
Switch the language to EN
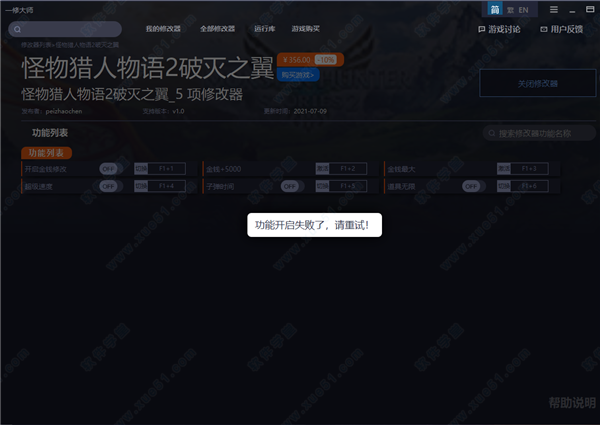click(x=523, y=10)
